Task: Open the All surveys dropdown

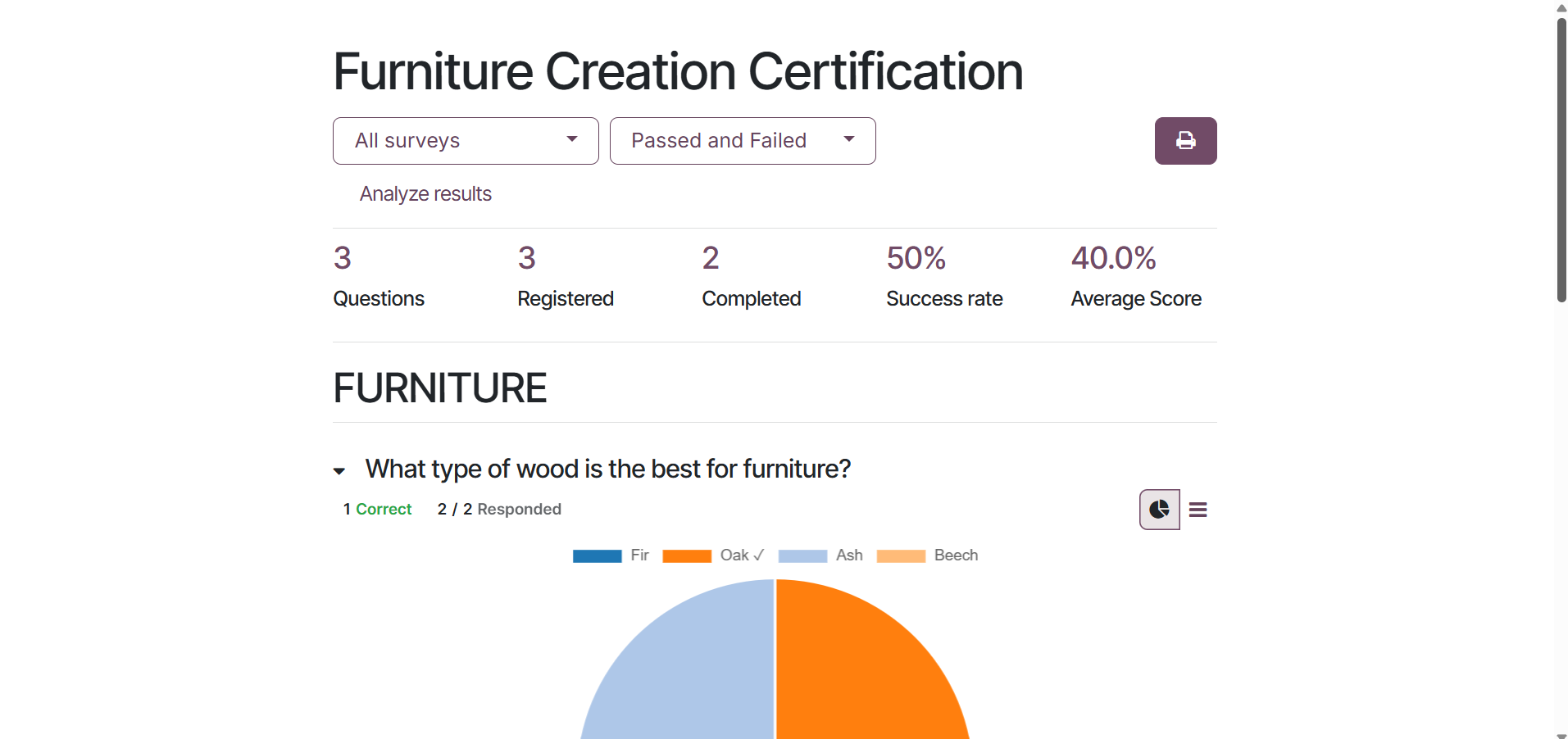Action: [466, 141]
